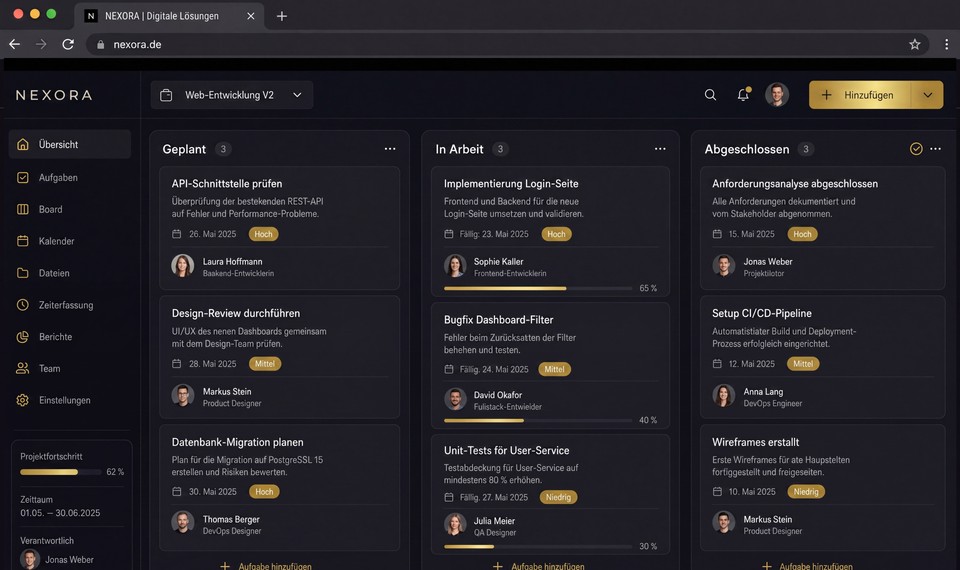Click Laura Hoffmann avatar
This screenshot has width=960, height=570.
(182, 266)
